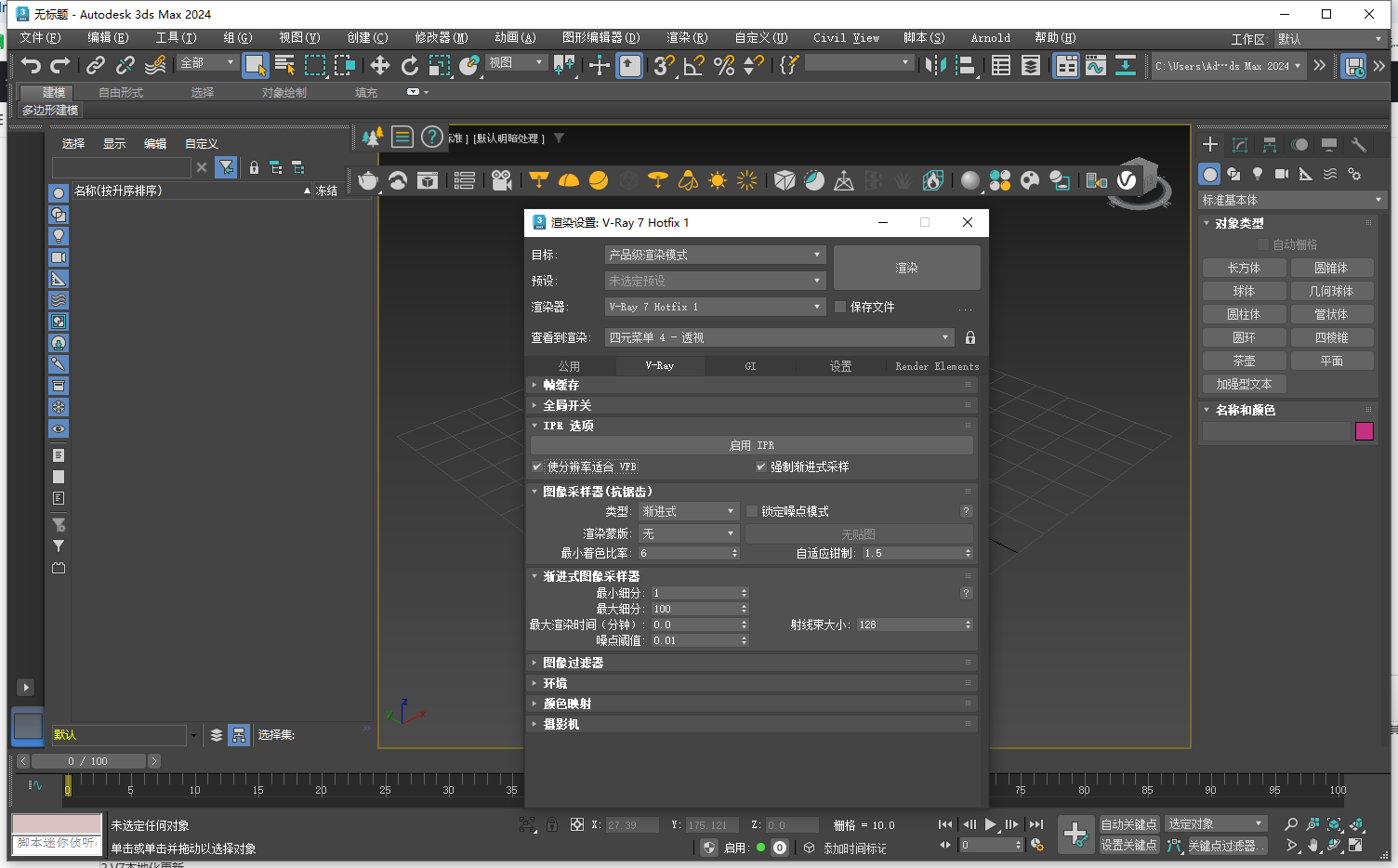Select the V-Ray sun light creation icon
This screenshot has height=868, width=1398.
pyautogui.click(x=717, y=179)
